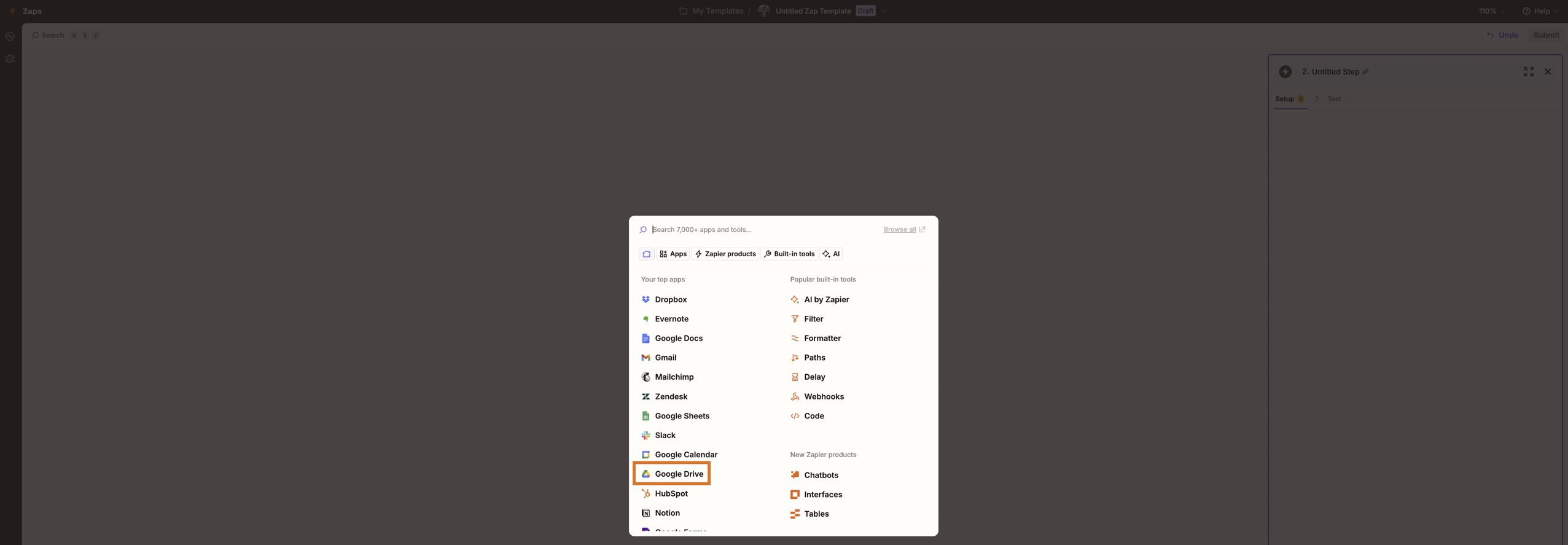Click the Undo button
1568x545 pixels.
pos(1502,35)
